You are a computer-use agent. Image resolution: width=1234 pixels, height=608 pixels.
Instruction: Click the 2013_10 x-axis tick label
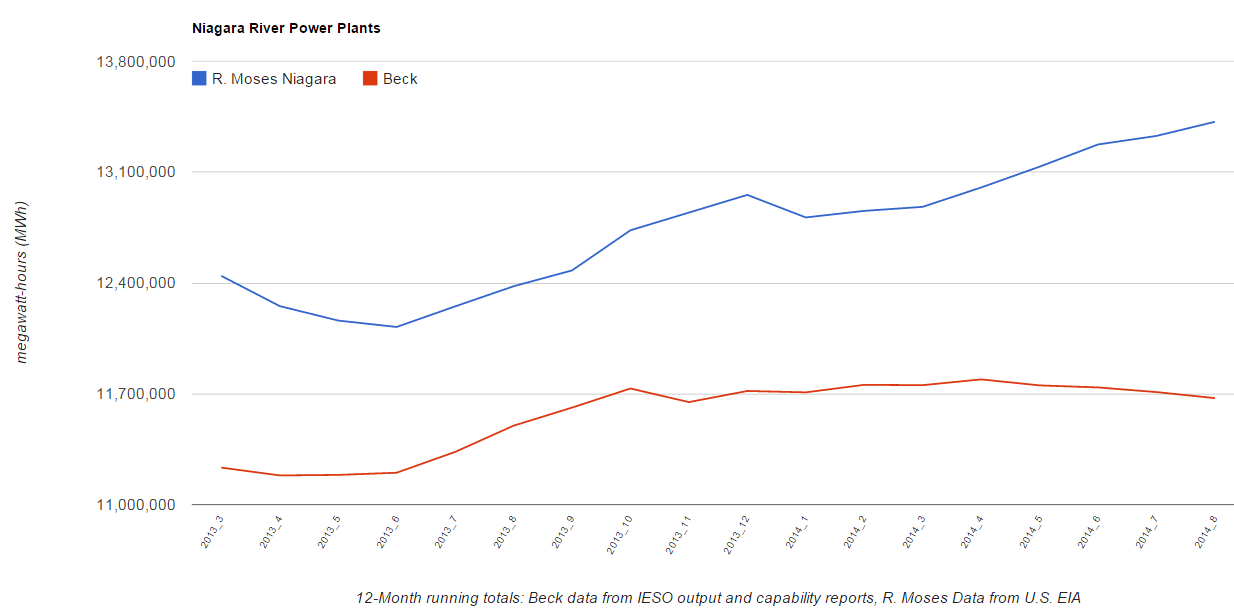(x=620, y=533)
